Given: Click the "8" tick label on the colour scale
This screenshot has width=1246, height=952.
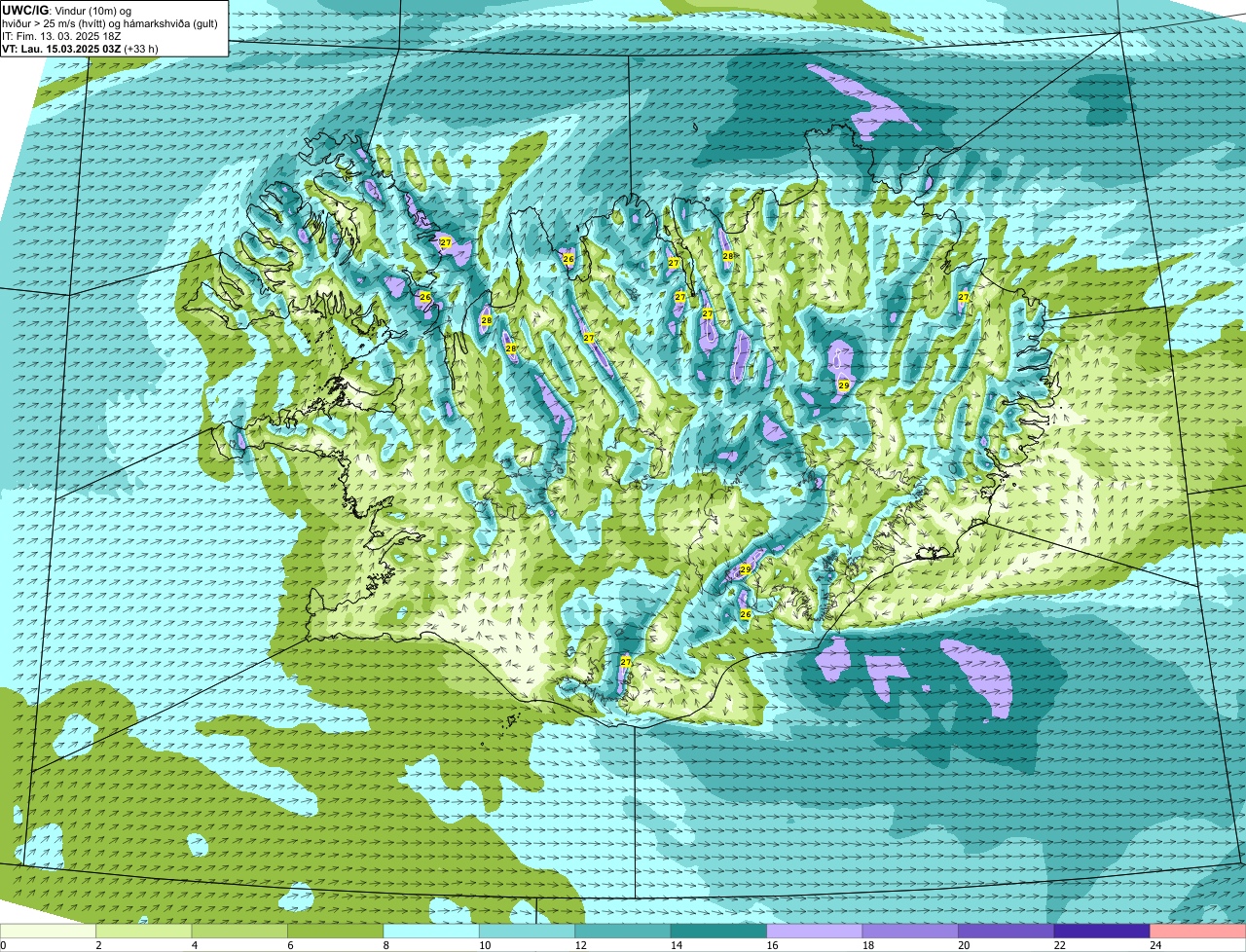Looking at the screenshot, I should [x=386, y=945].
